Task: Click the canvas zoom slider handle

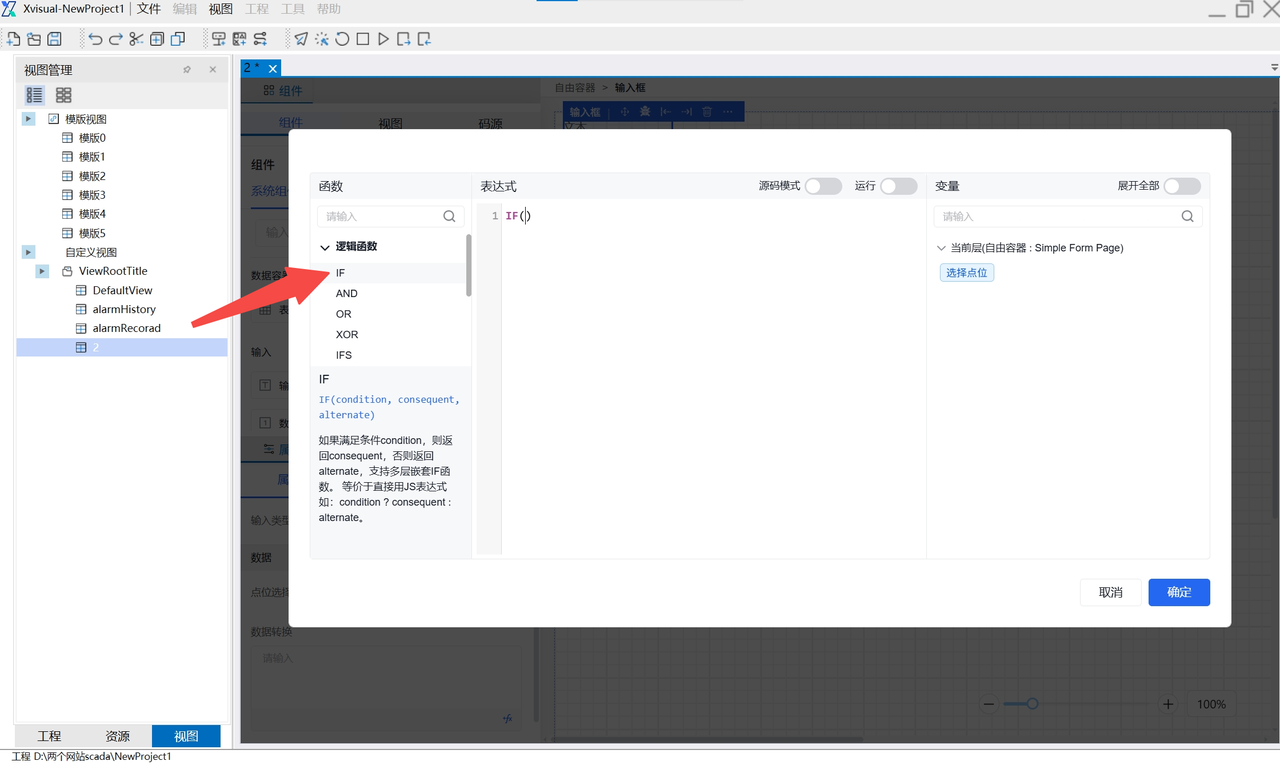Action: point(1033,704)
